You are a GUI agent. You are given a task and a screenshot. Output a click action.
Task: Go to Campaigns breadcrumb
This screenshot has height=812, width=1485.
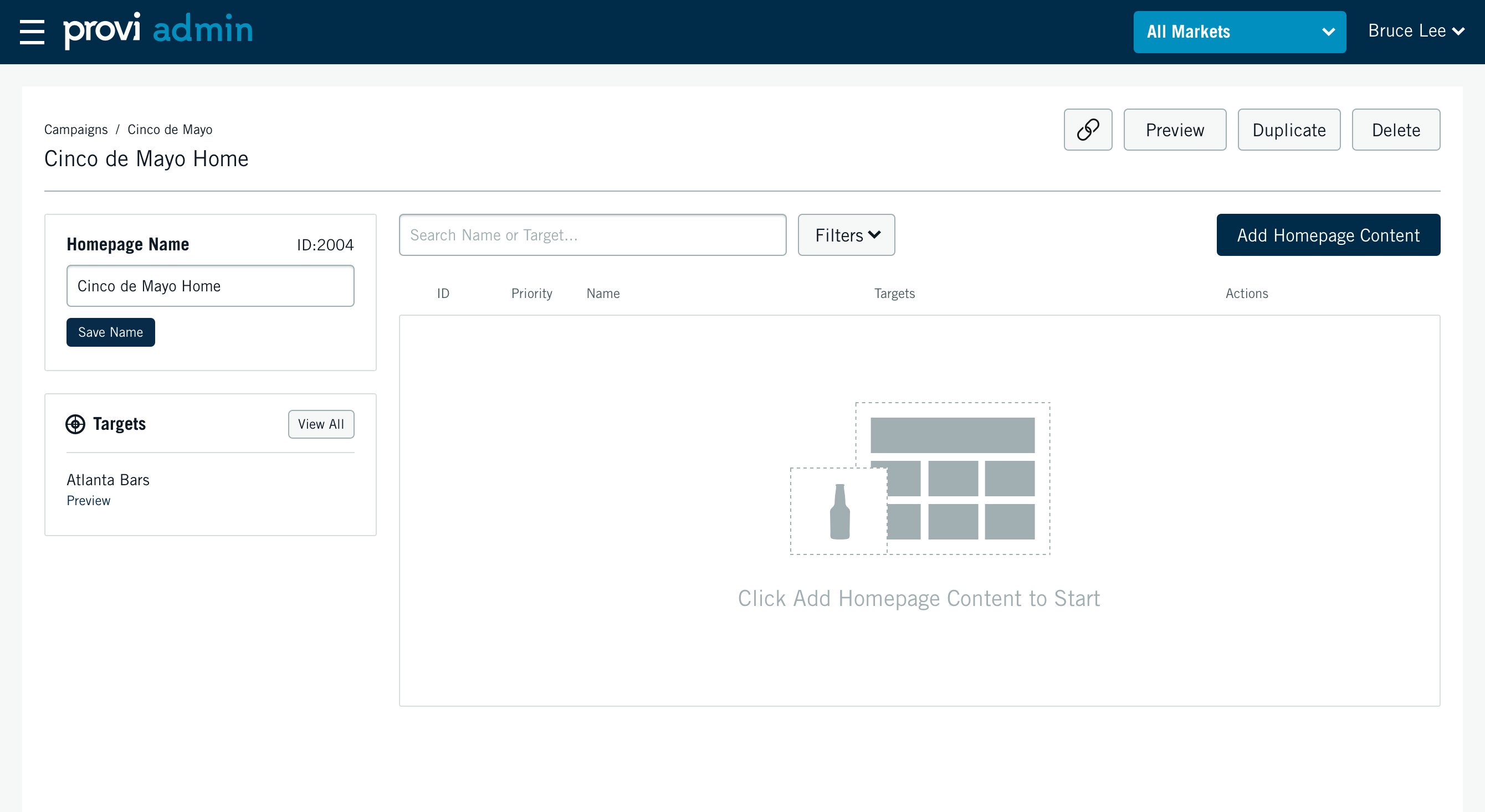(x=76, y=130)
